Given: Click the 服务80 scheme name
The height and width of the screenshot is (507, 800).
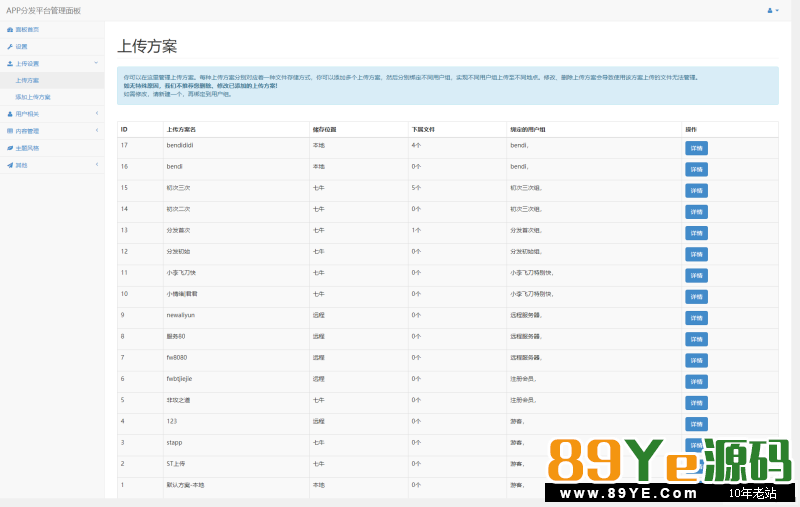Looking at the screenshot, I should point(176,337).
